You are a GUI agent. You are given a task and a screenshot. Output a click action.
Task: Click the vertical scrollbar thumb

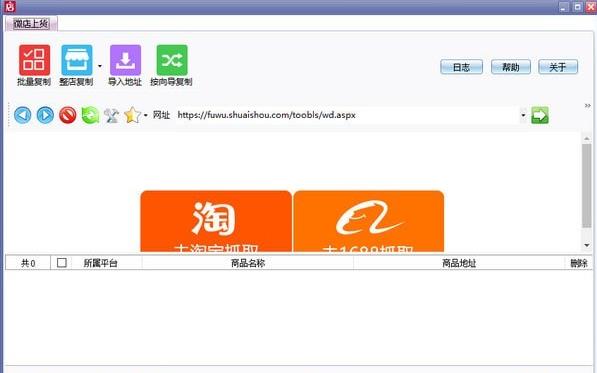point(587,186)
